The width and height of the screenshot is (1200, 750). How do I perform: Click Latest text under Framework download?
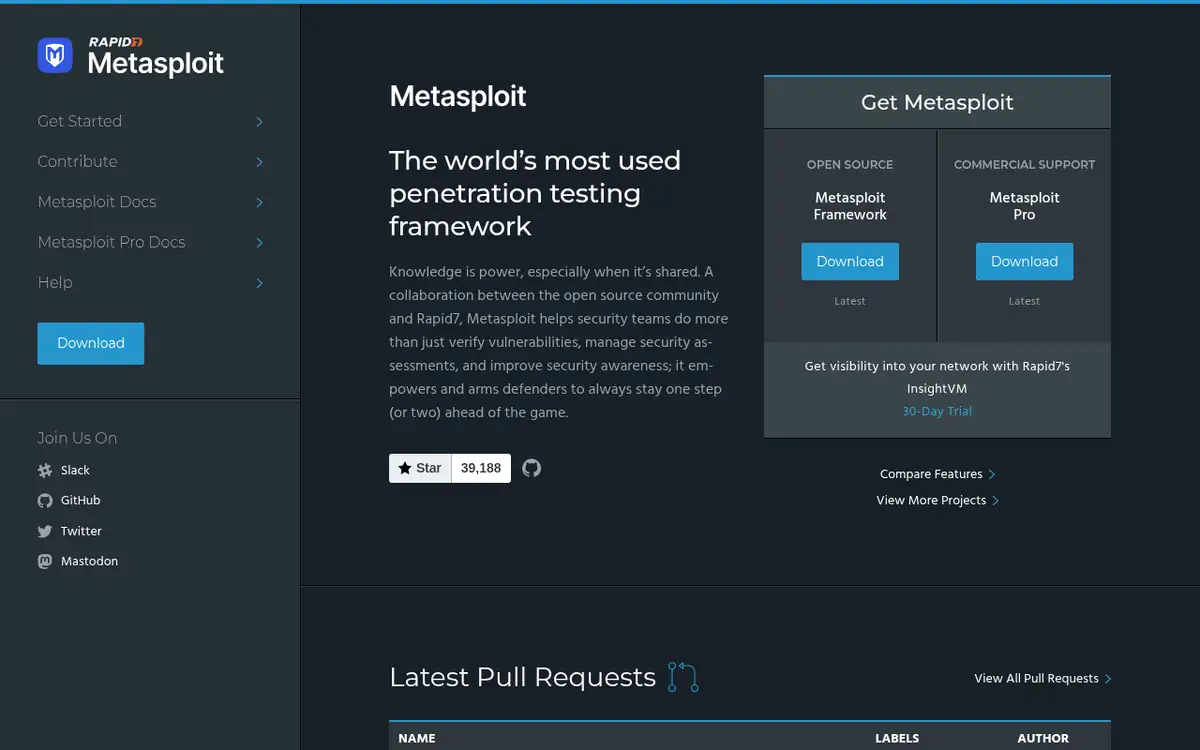coord(850,301)
